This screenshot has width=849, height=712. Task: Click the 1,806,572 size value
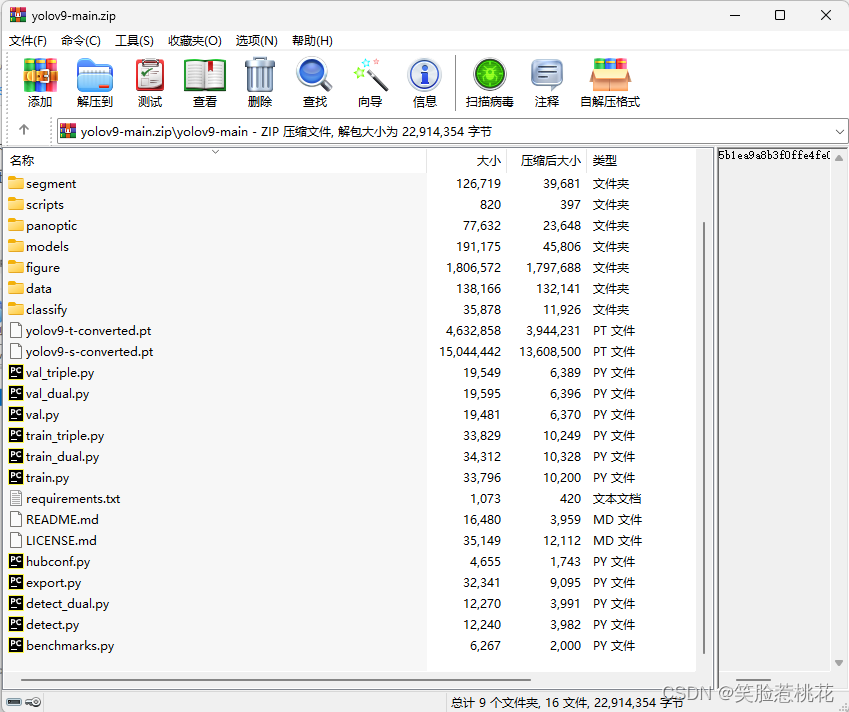point(474,267)
